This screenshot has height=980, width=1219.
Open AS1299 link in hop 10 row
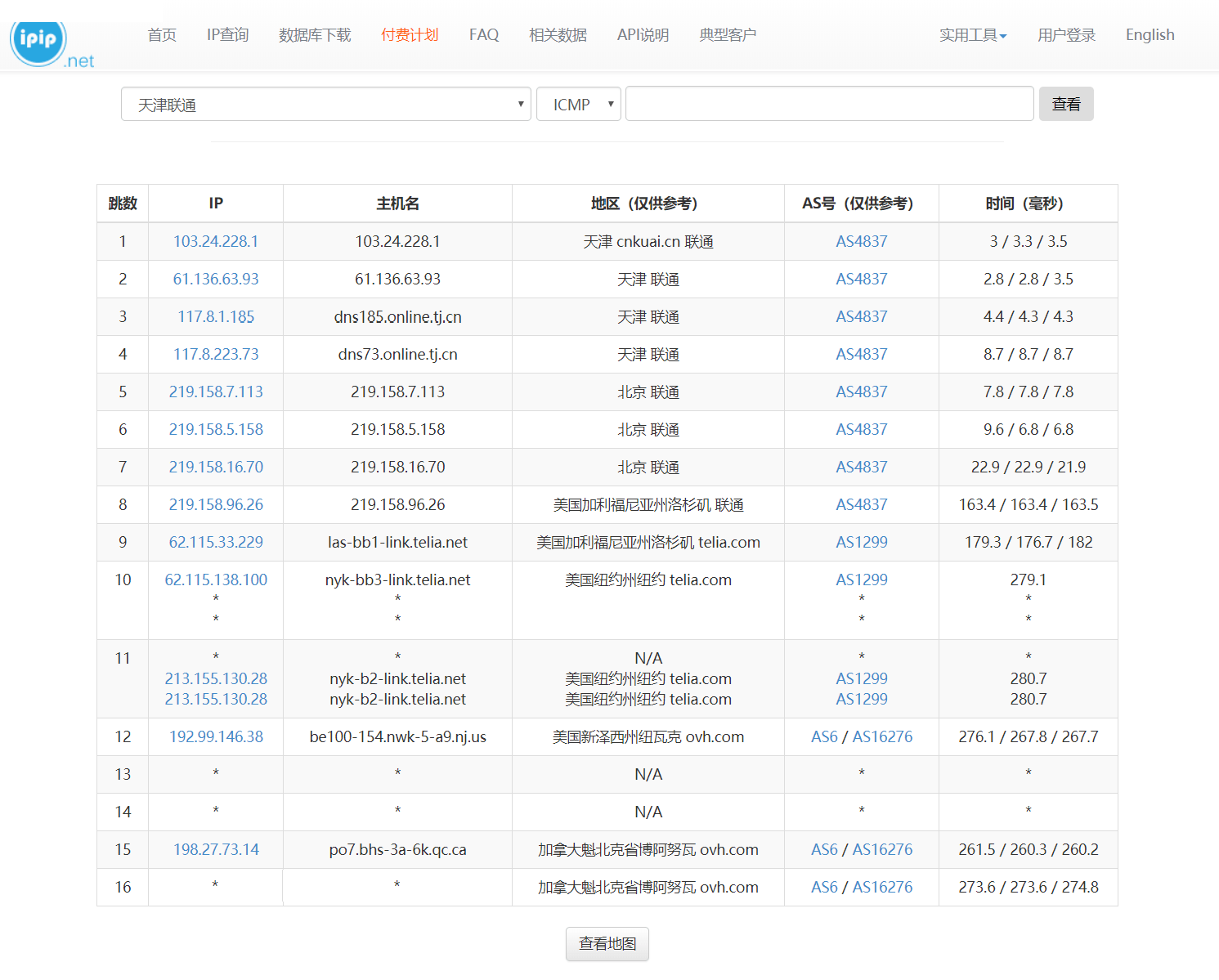(861, 580)
